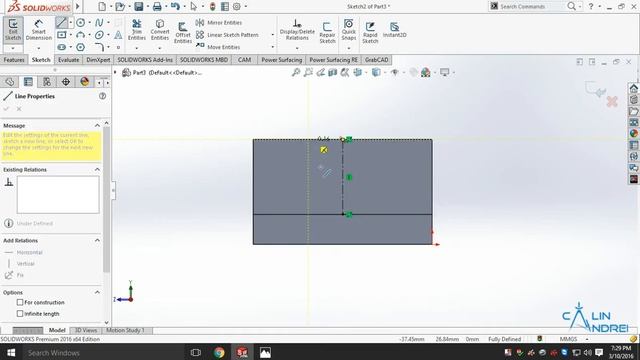Viewport: 640px width, 360px height.
Task: Pick the Sketch Fillet tool
Action: [x=99, y=47]
